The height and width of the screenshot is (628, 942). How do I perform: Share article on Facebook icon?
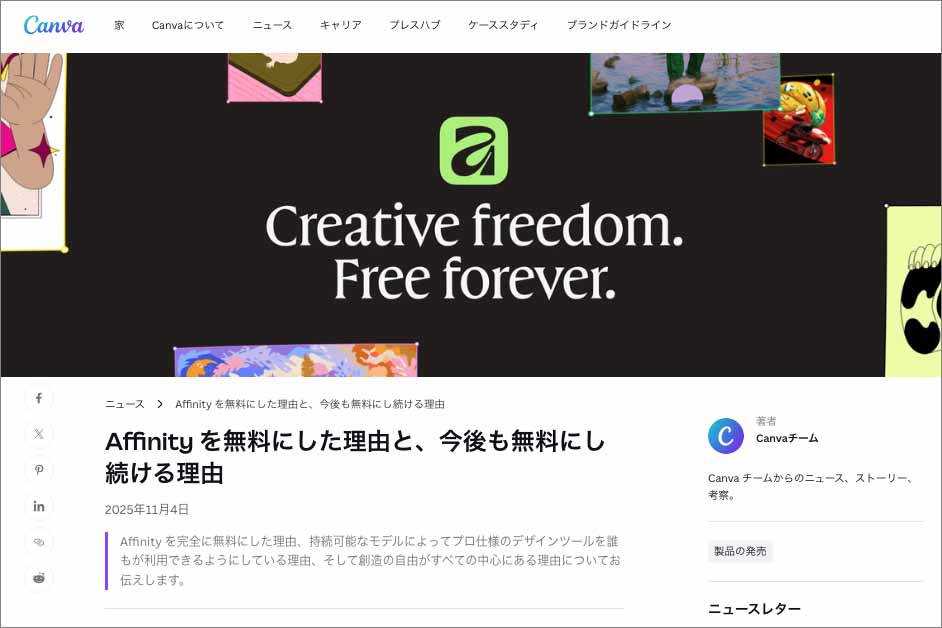click(39, 398)
